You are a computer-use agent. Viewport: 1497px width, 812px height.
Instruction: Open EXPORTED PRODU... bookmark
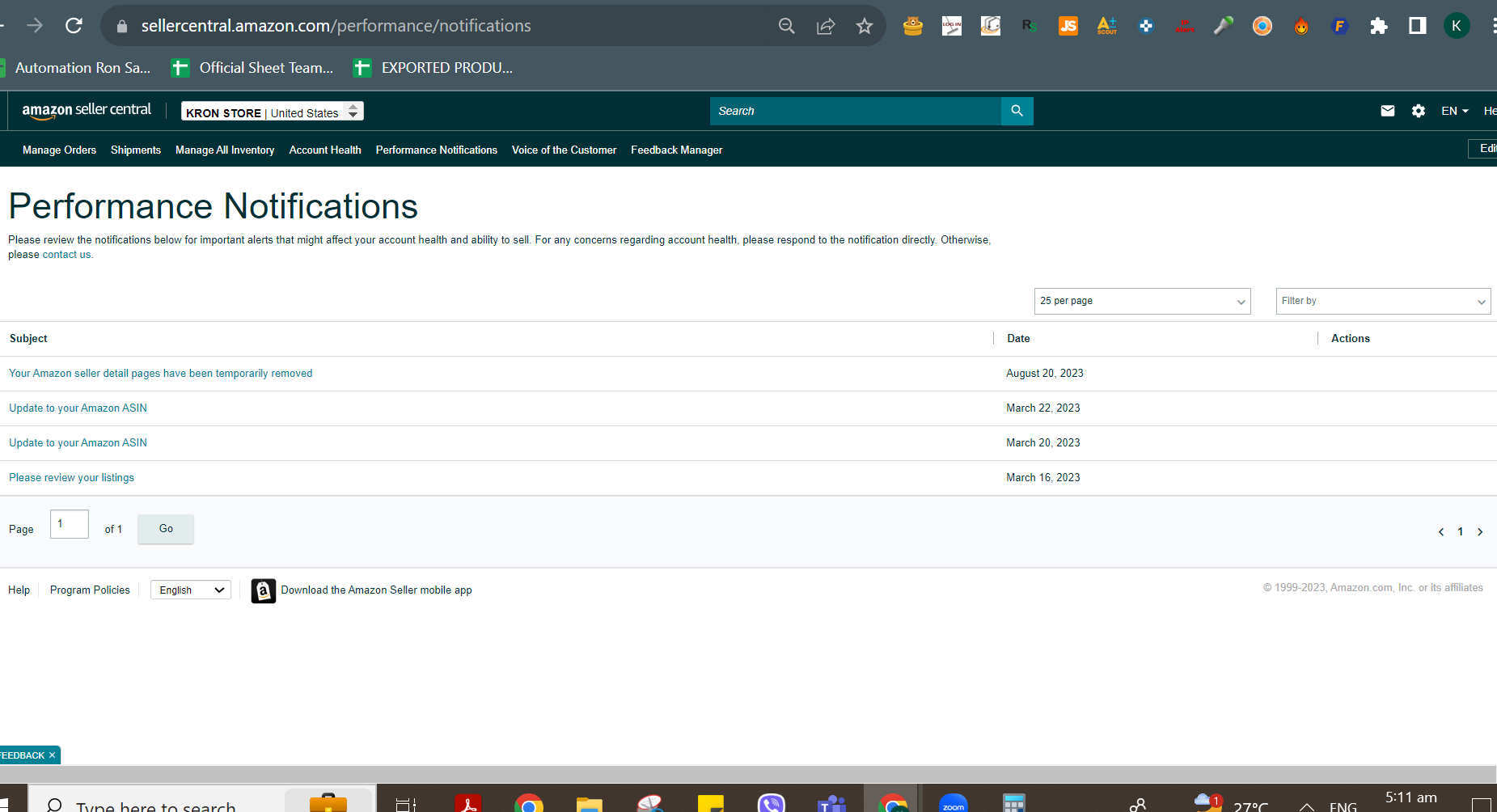tap(433, 68)
